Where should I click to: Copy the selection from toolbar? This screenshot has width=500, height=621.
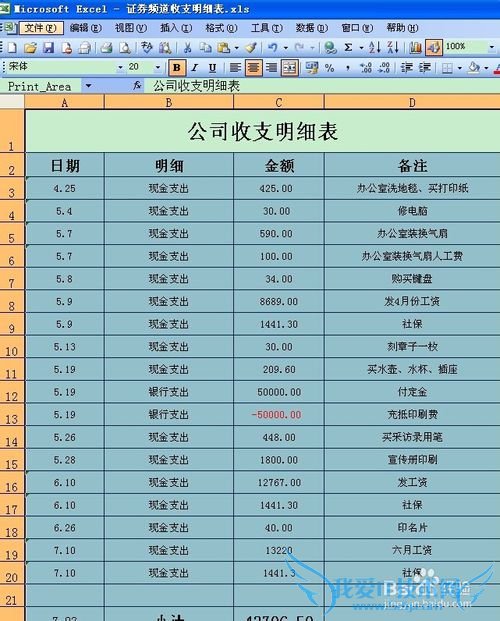[x=206, y=48]
